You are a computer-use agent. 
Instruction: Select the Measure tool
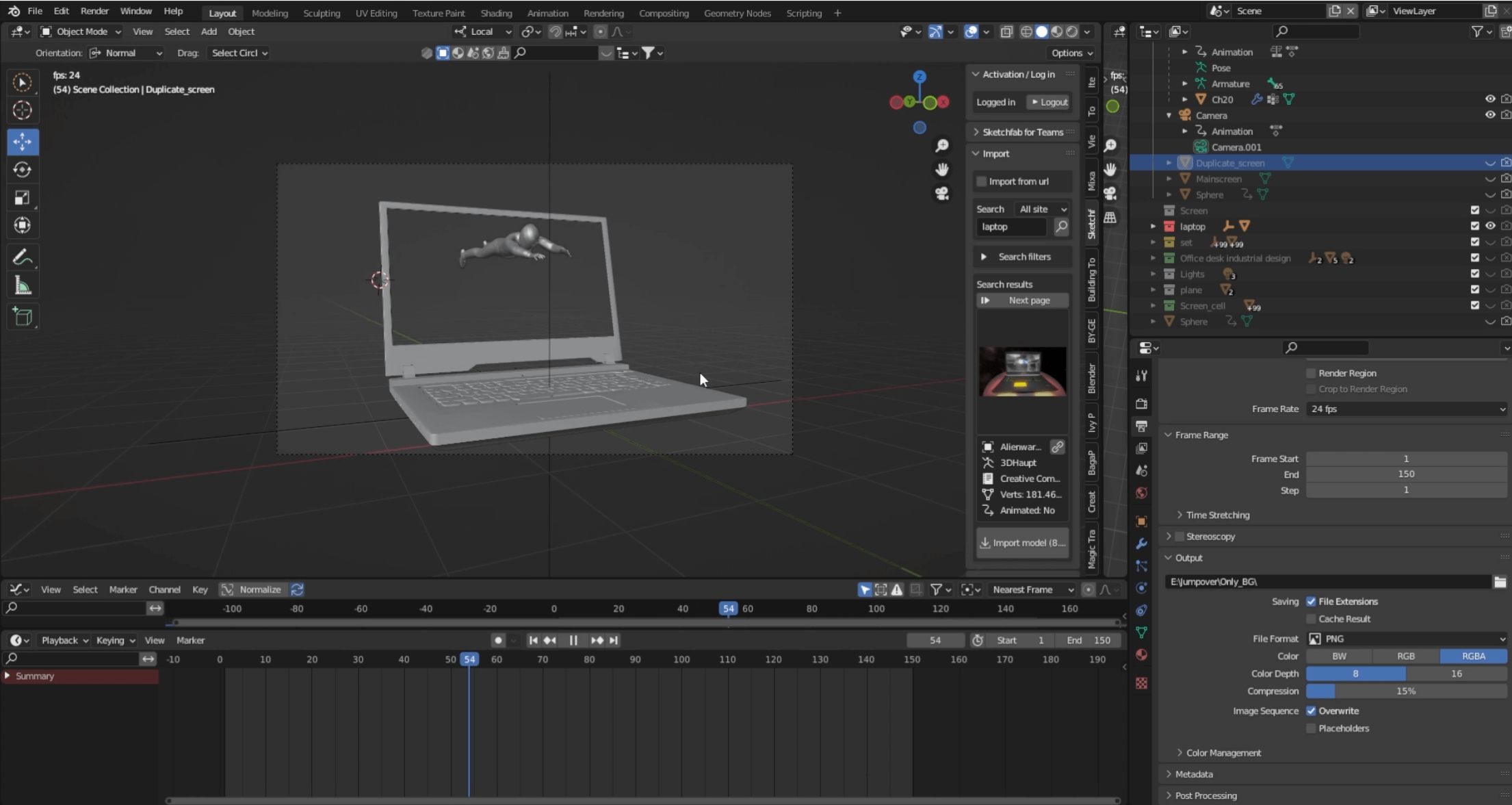pyautogui.click(x=22, y=286)
